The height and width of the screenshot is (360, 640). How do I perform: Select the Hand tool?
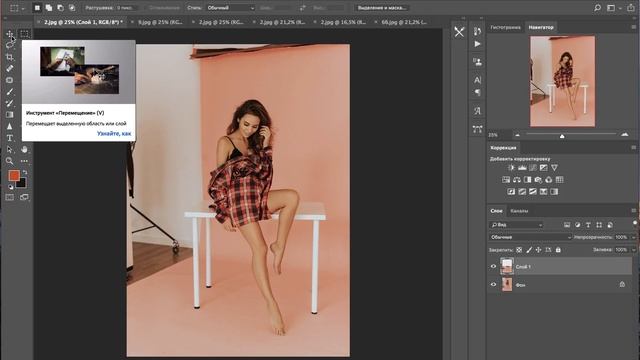point(24,149)
